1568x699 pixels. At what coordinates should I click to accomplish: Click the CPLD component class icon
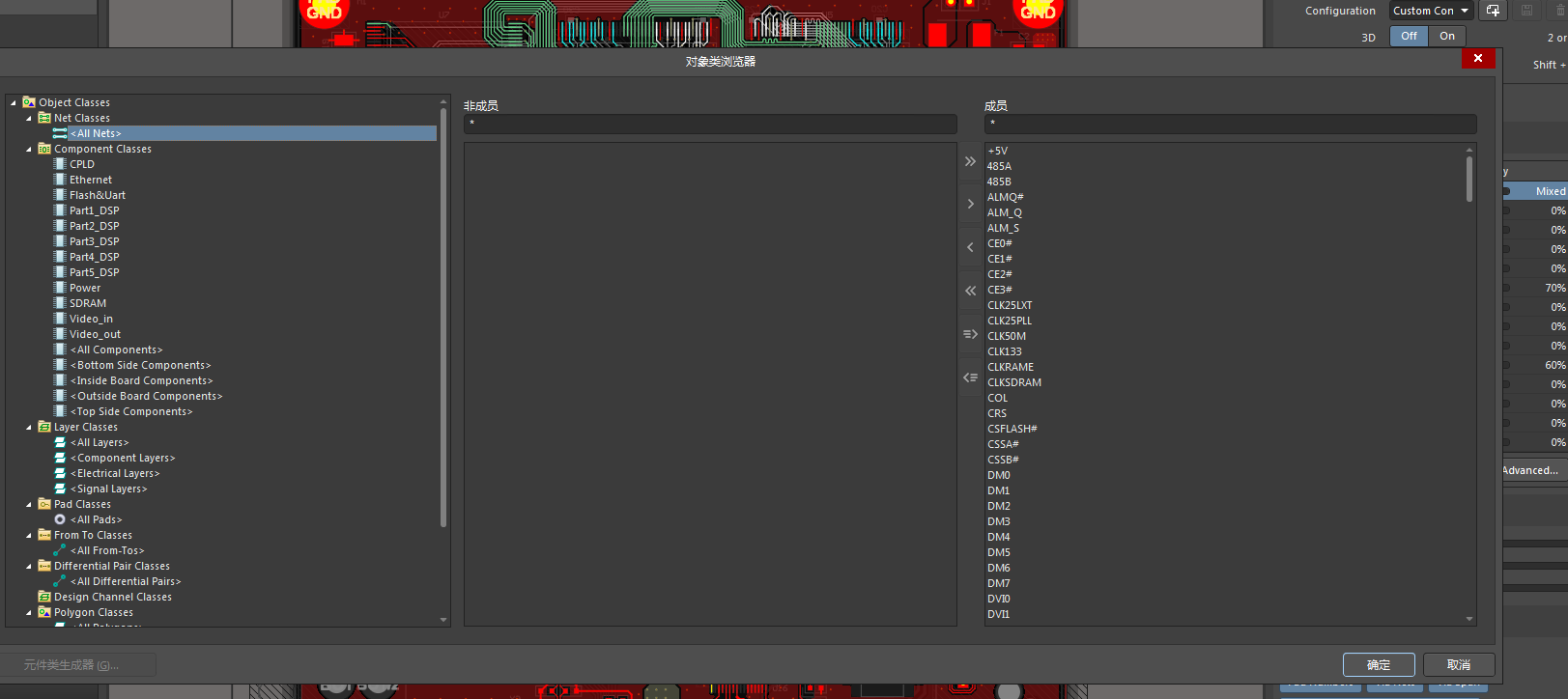point(60,164)
